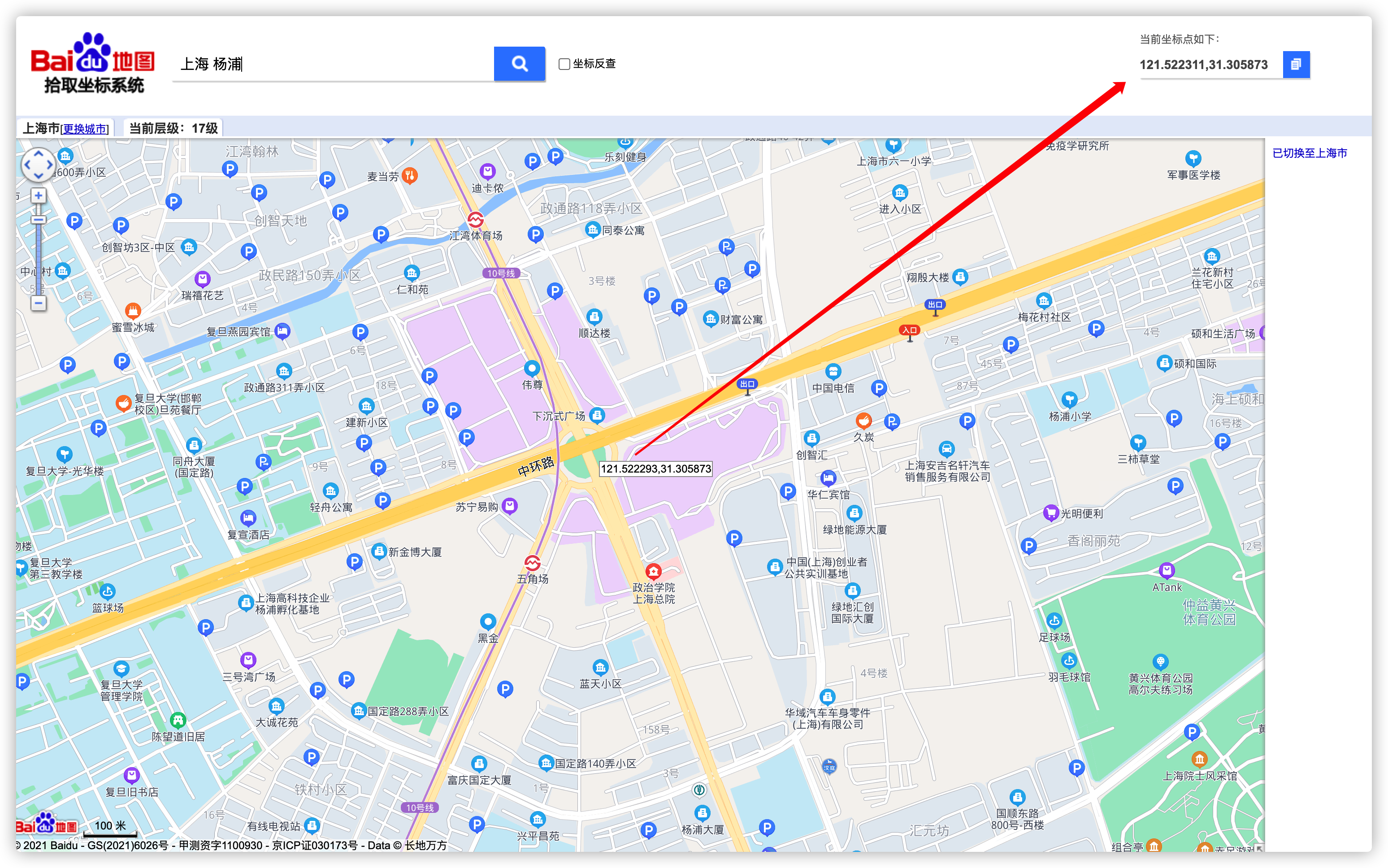Click the 更换城市 link
This screenshot has height=868, width=1388.
click(84, 129)
